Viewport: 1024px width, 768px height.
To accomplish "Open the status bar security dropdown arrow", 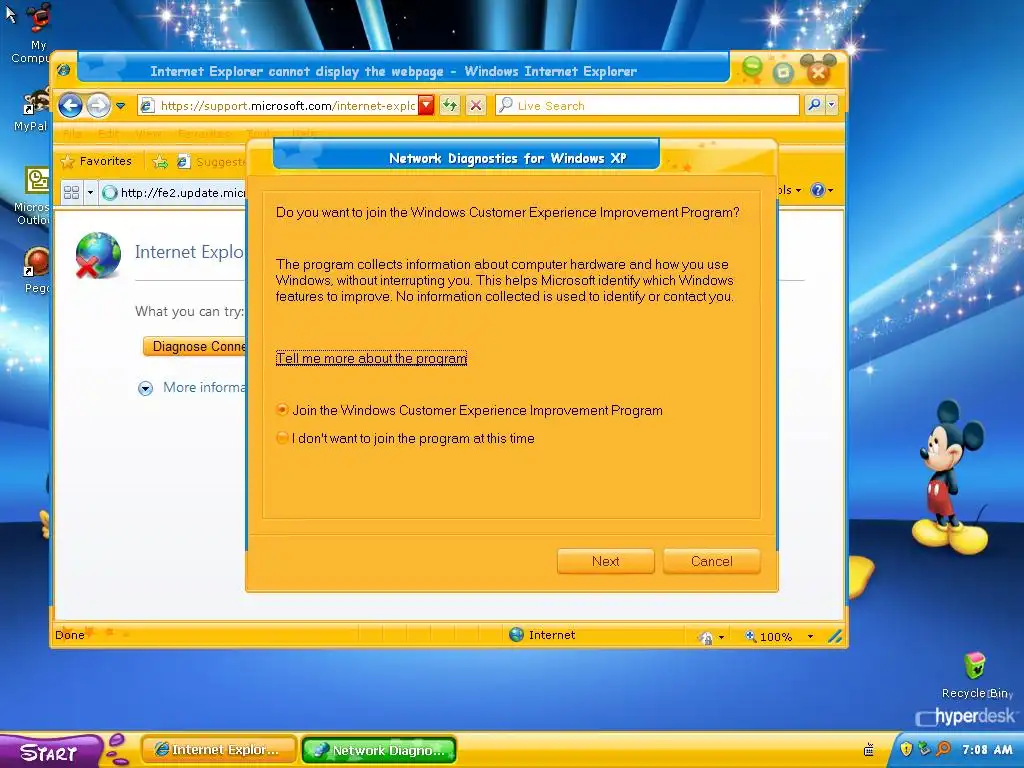I will point(721,637).
